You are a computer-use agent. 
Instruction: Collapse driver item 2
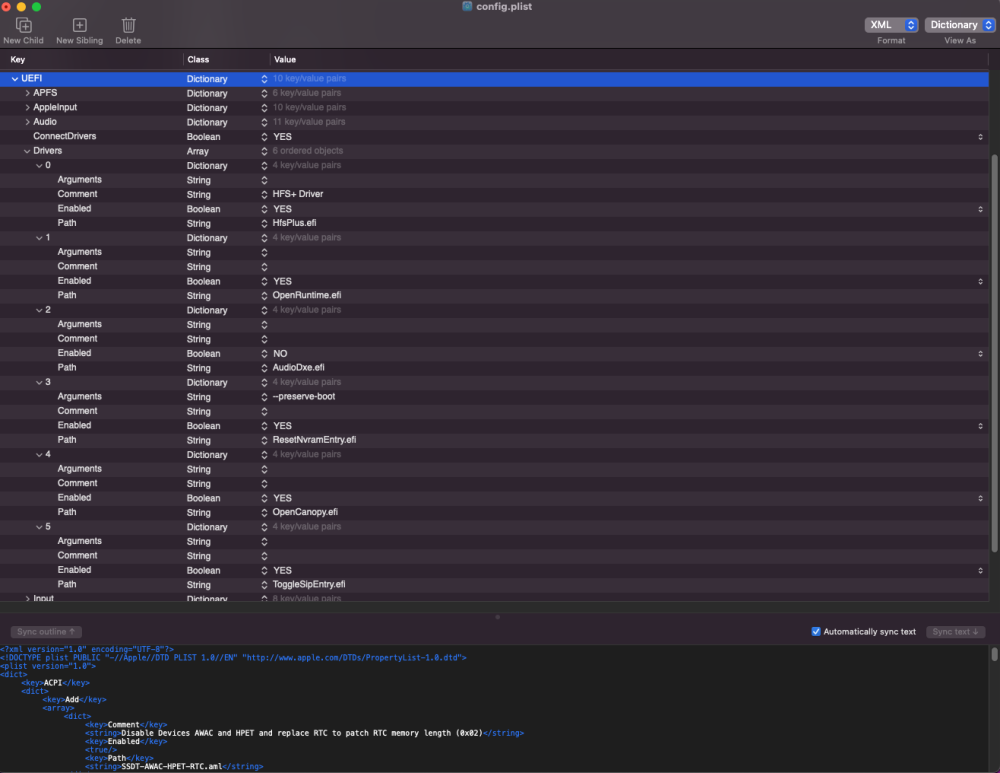tap(39, 310)
